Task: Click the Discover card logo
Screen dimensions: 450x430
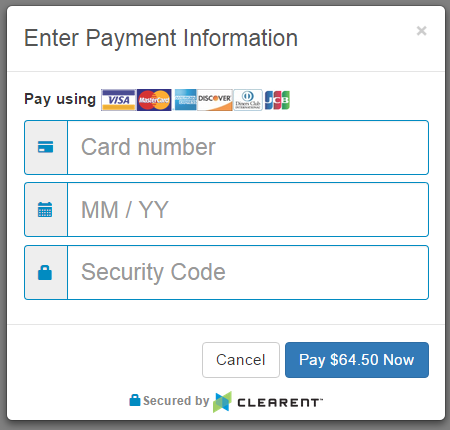Action: 215,100
